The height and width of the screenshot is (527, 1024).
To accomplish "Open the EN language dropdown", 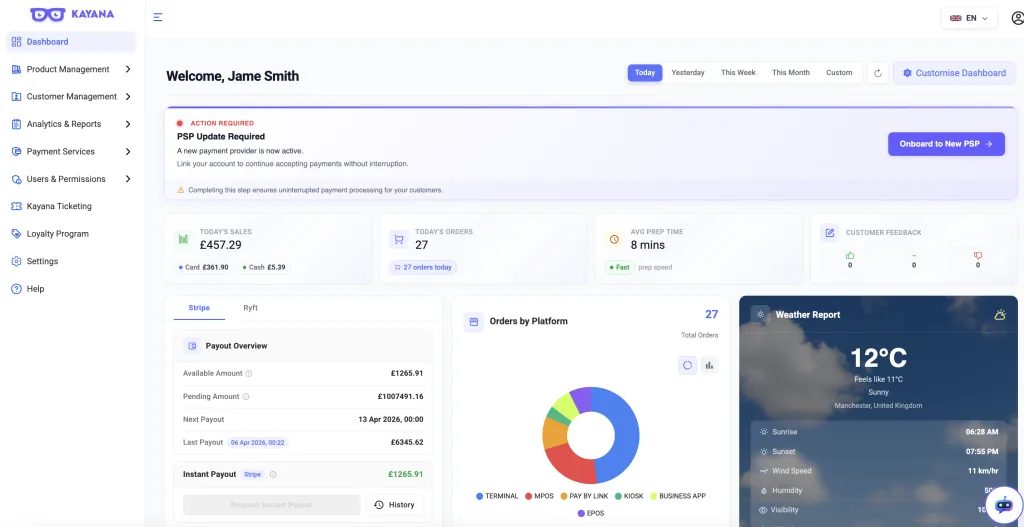I will coord(969,18).
